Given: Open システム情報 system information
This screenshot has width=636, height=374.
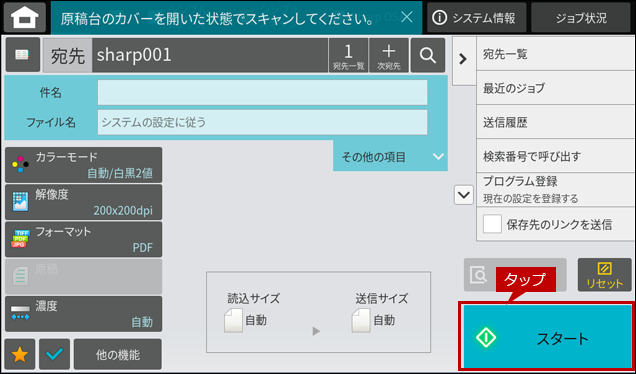Looking at the screenshot, I should [x=476, y=18].
